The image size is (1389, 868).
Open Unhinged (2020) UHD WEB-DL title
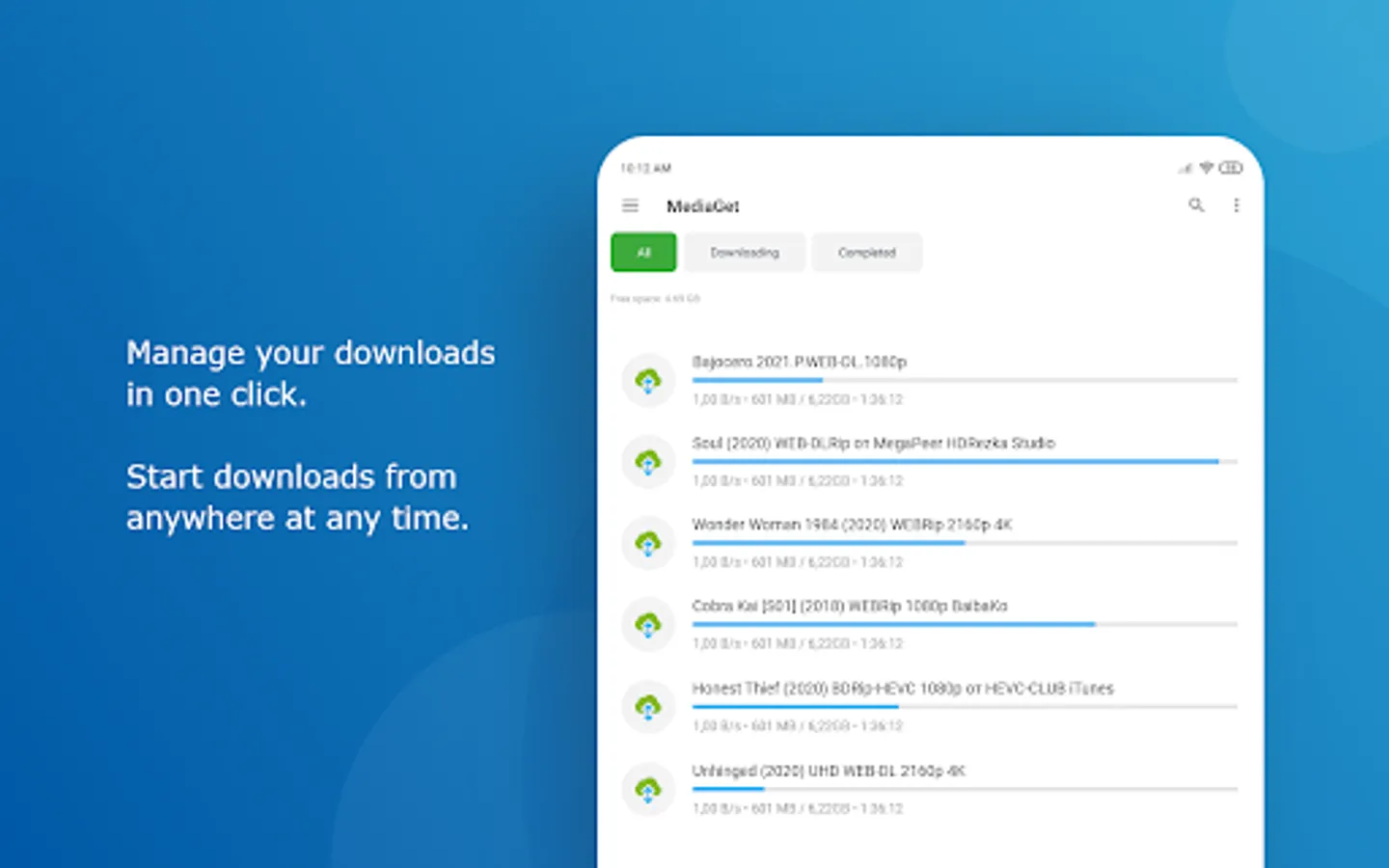click(829, 771)
